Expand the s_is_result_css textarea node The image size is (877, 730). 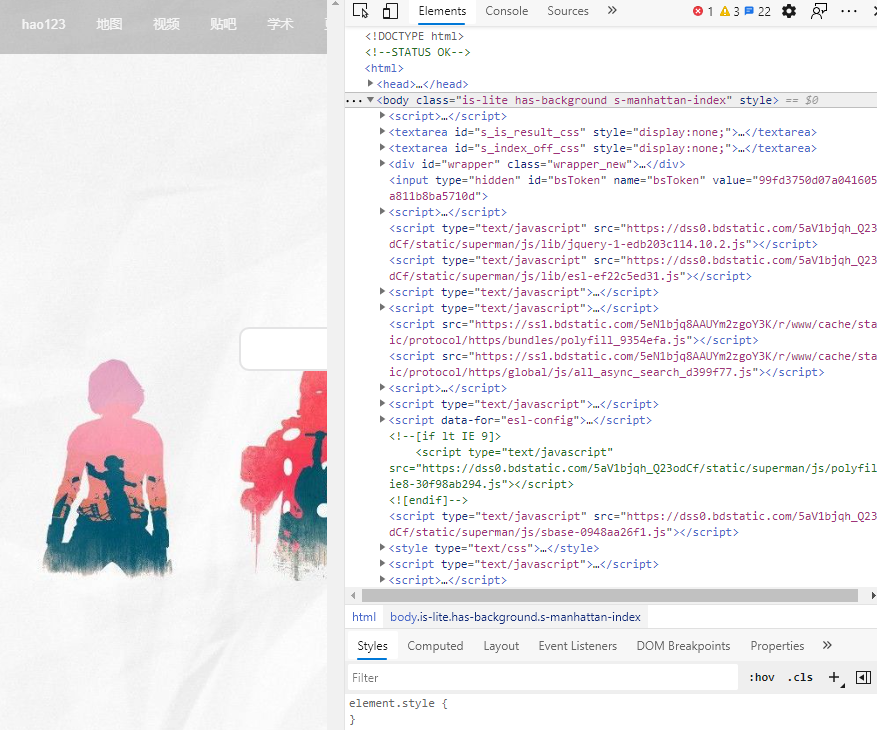[x=383, y=131]
